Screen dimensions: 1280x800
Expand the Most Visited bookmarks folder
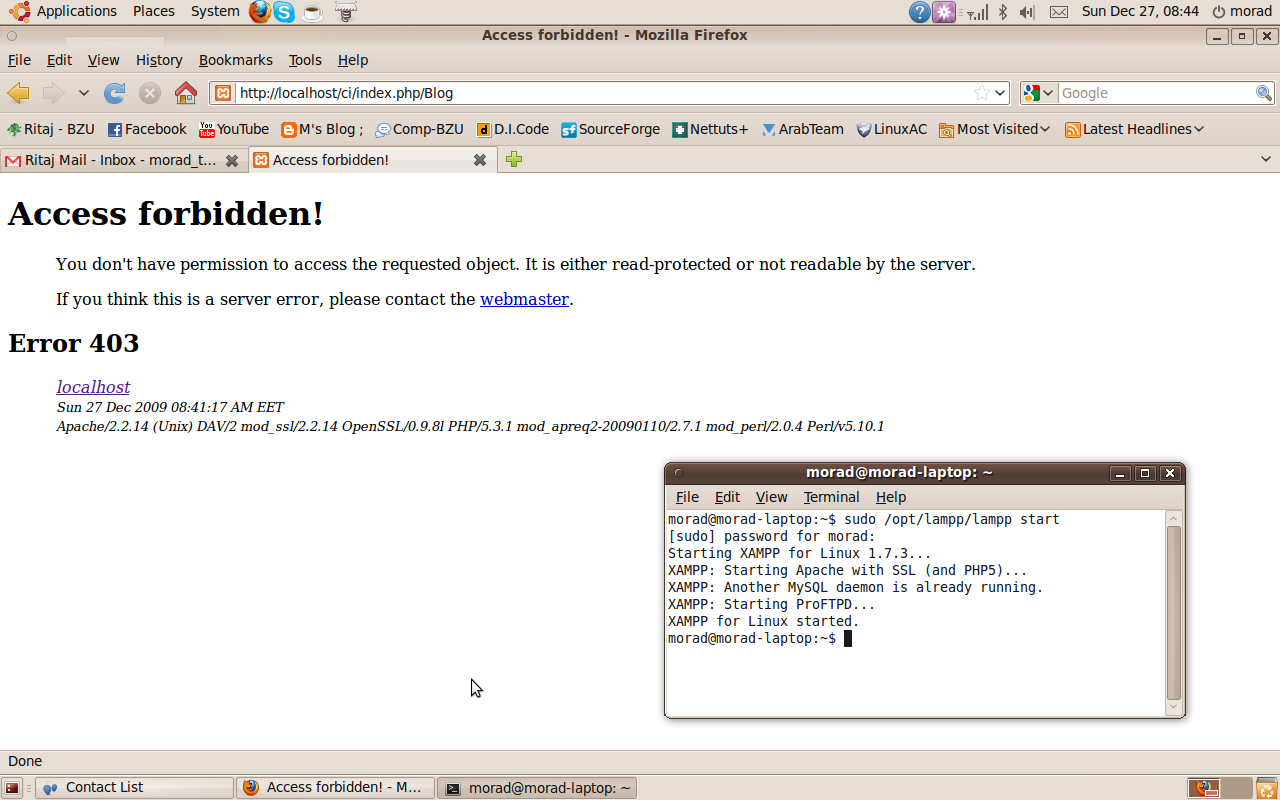point(995,129)
